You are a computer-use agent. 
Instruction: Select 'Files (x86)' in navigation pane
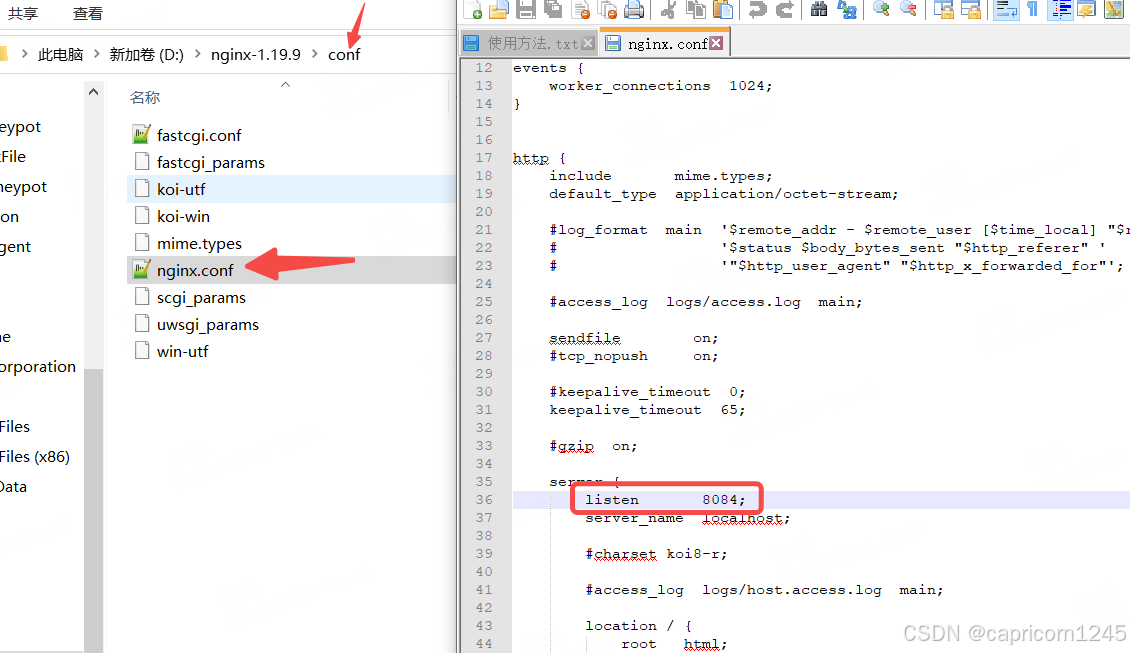pyautogui.click(x=35, y=457)
